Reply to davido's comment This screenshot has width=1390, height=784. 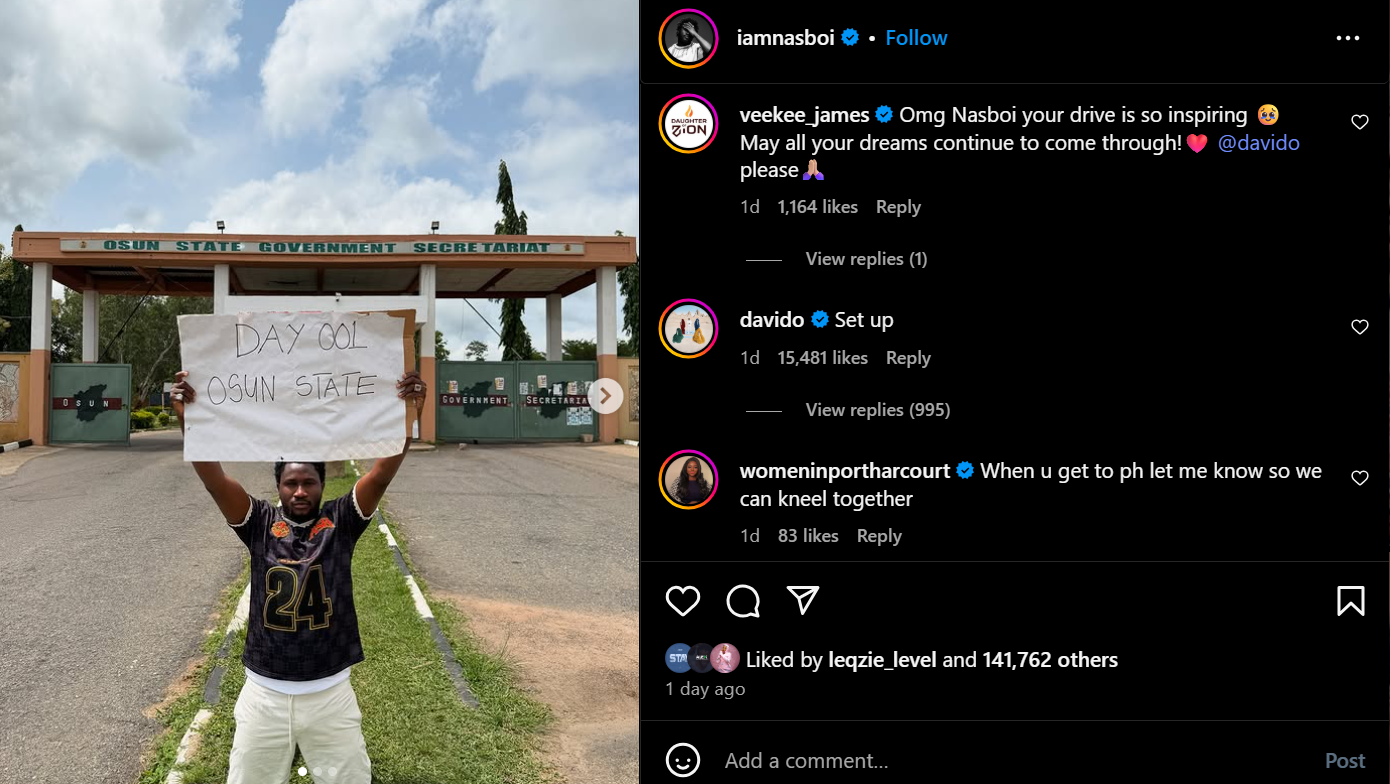click(x=908, y=358)
